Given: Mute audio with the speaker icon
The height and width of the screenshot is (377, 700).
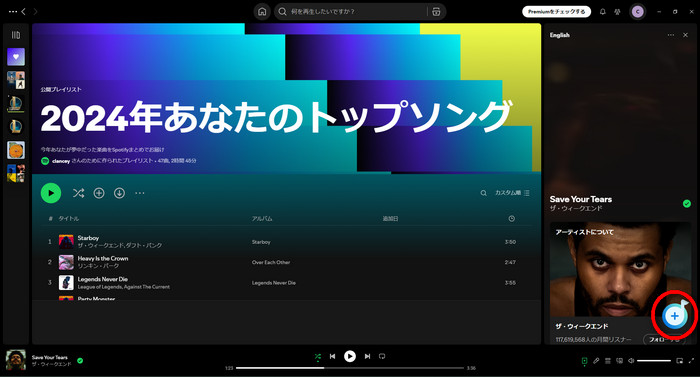Looking at the screenshot, I should pos(631,361).
